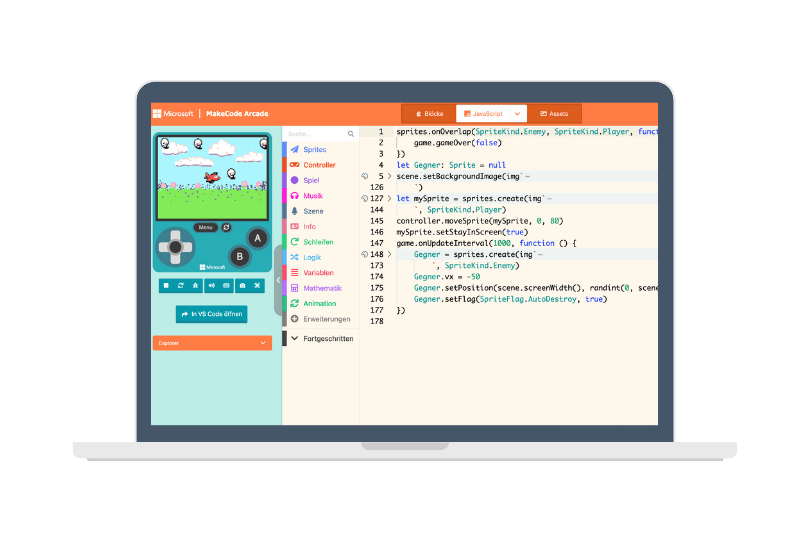Open the image editor icon beside line 127
The image size is (810, 541).
point(365,198)
